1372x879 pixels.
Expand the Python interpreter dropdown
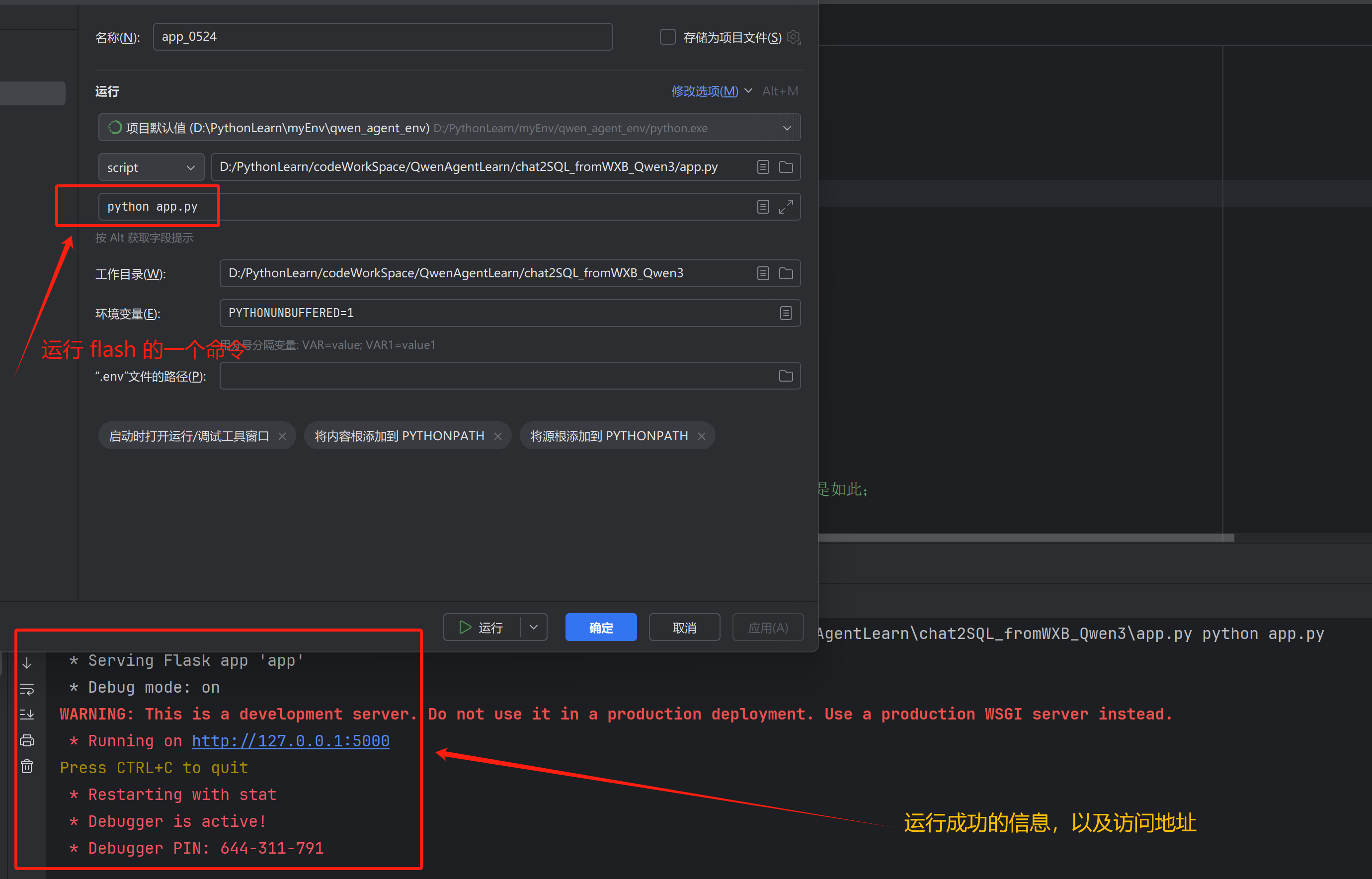click(x=787, y=128)
